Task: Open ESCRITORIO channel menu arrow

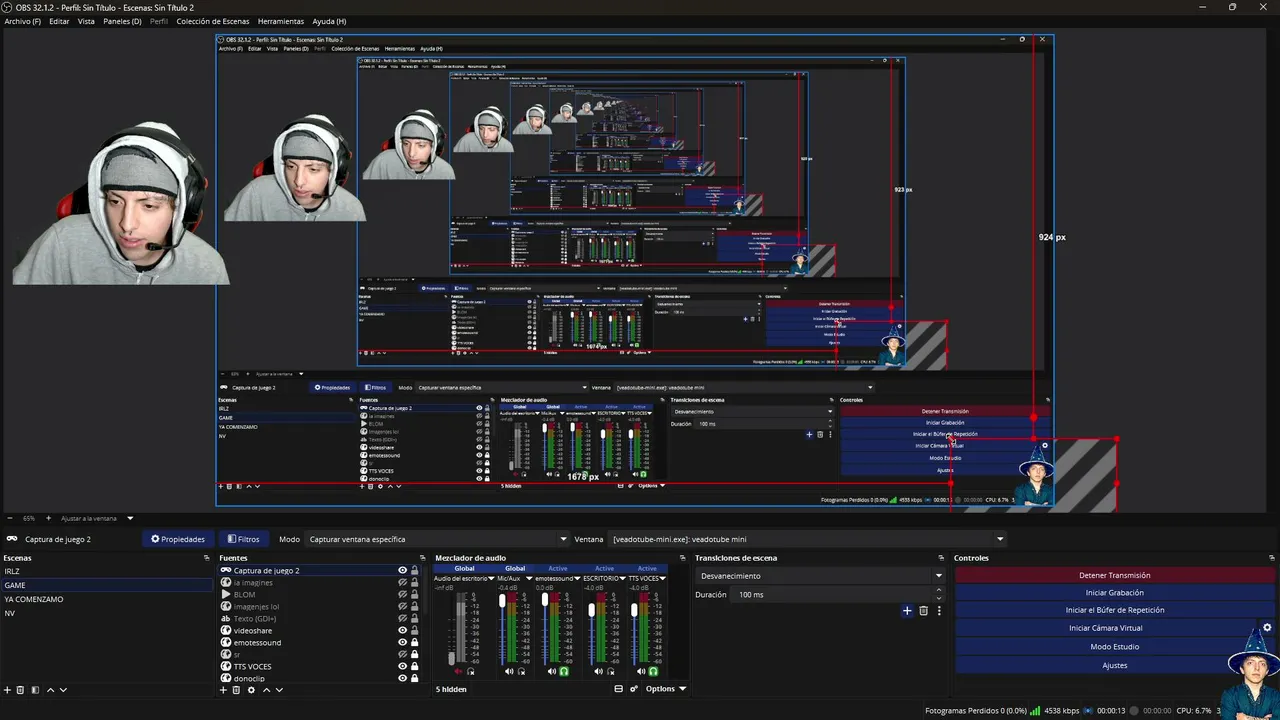Action: click(622, 579)
